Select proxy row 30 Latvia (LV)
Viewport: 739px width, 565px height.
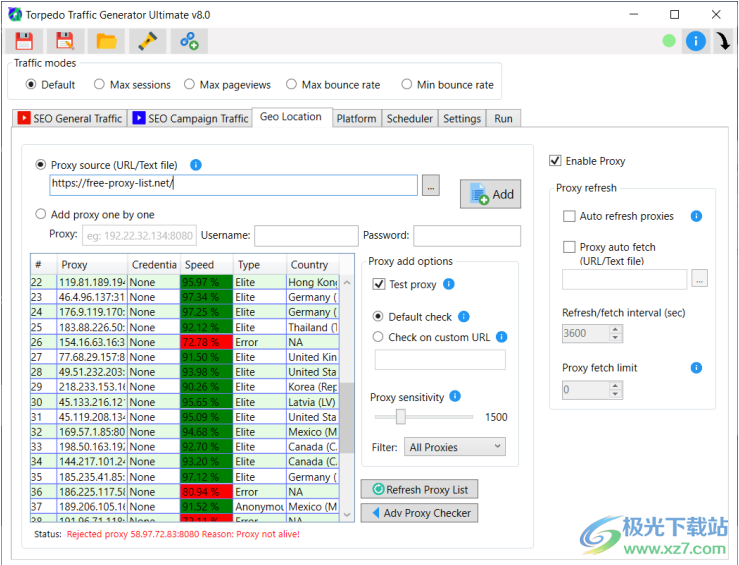point(185,402)
